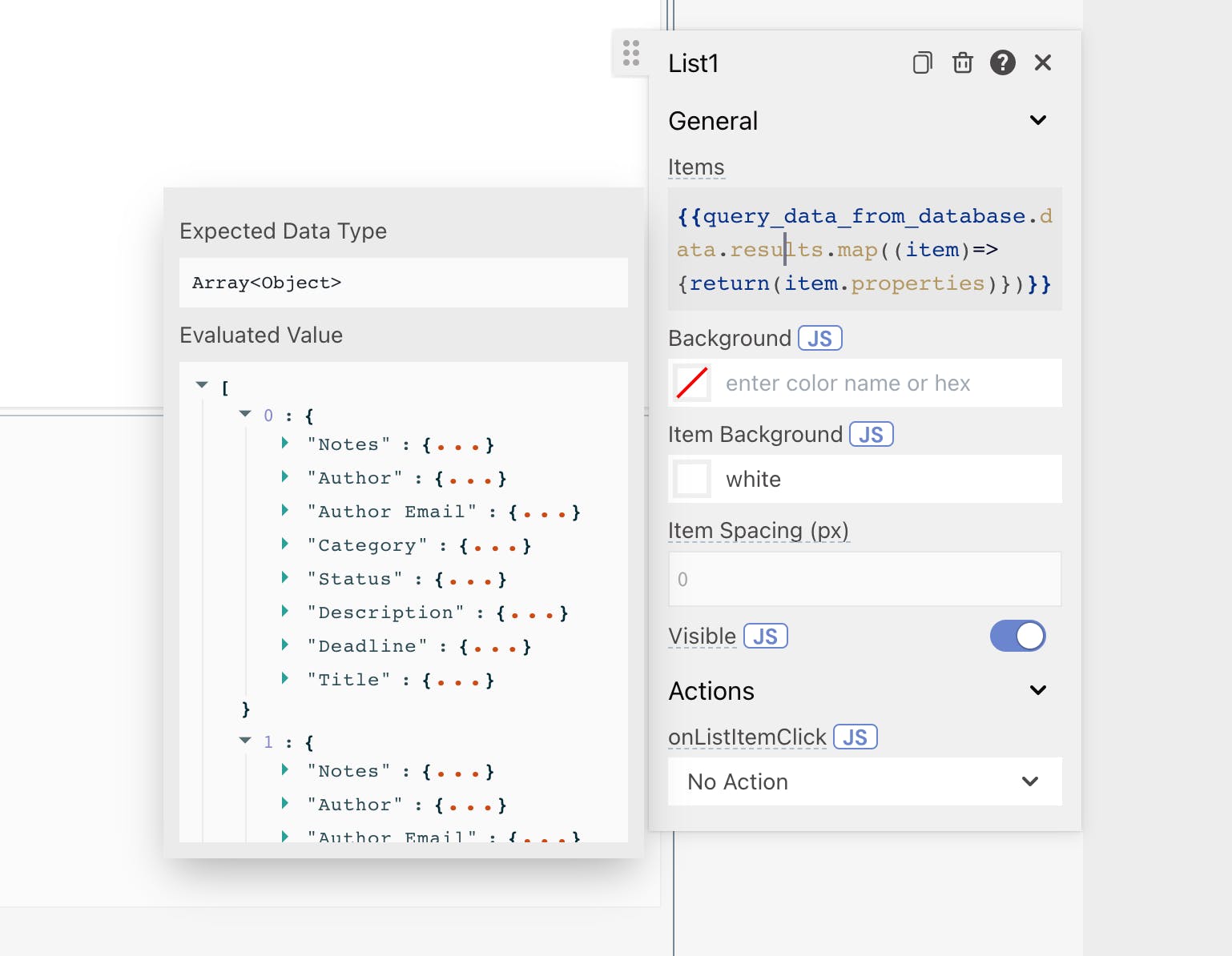This screenshot has width=1232, height=956.
Task: Collapse the General section
Action: [1037, 121]
